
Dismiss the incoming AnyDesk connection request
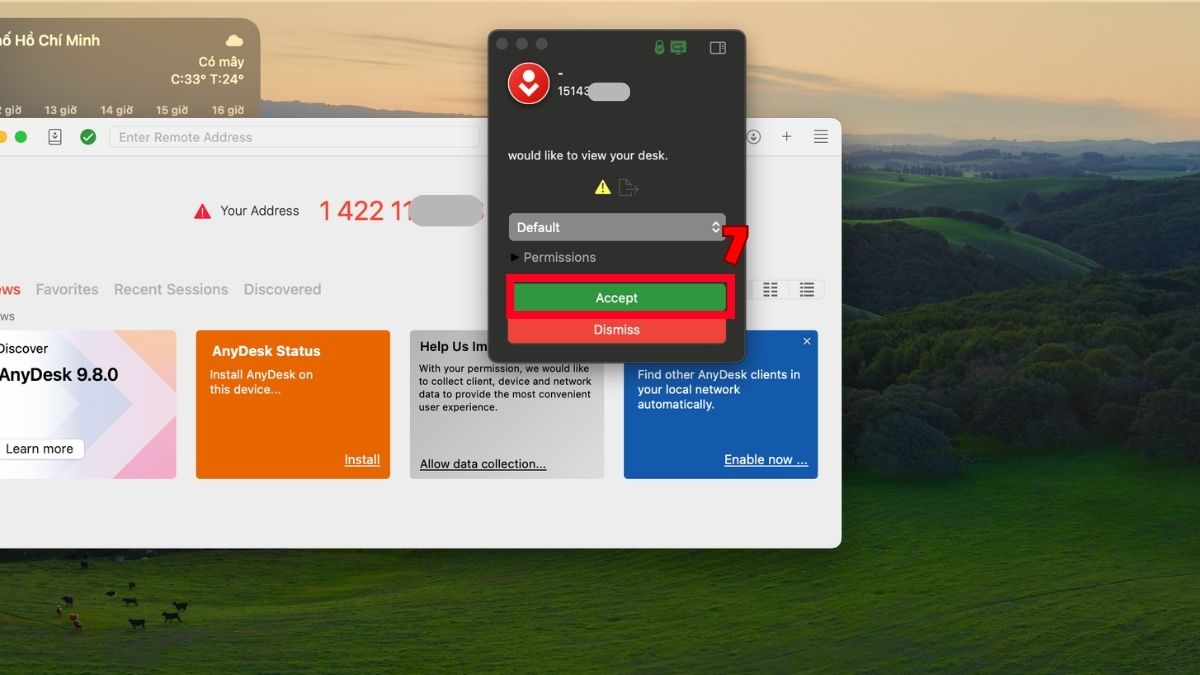point(617,330)
